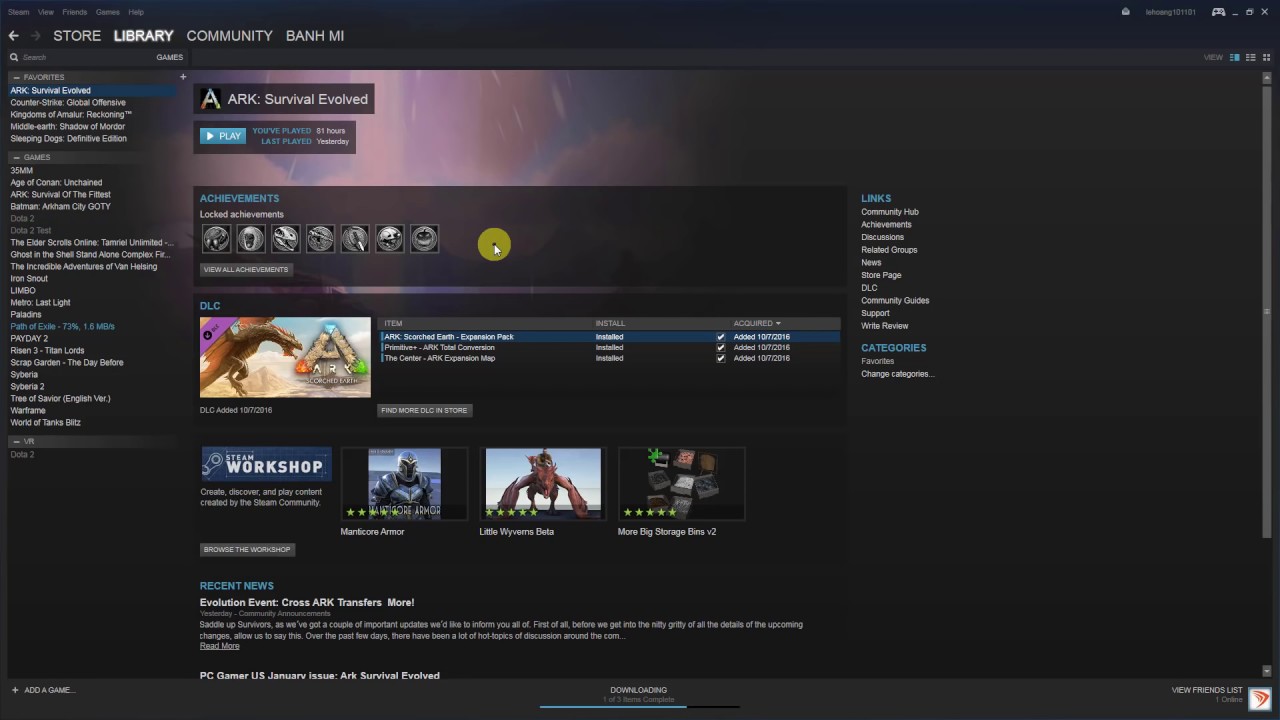Screen dimensions: 1280x720
Task: Toggle The Center Expansion Map checkbox
Action: coord(720,358)
